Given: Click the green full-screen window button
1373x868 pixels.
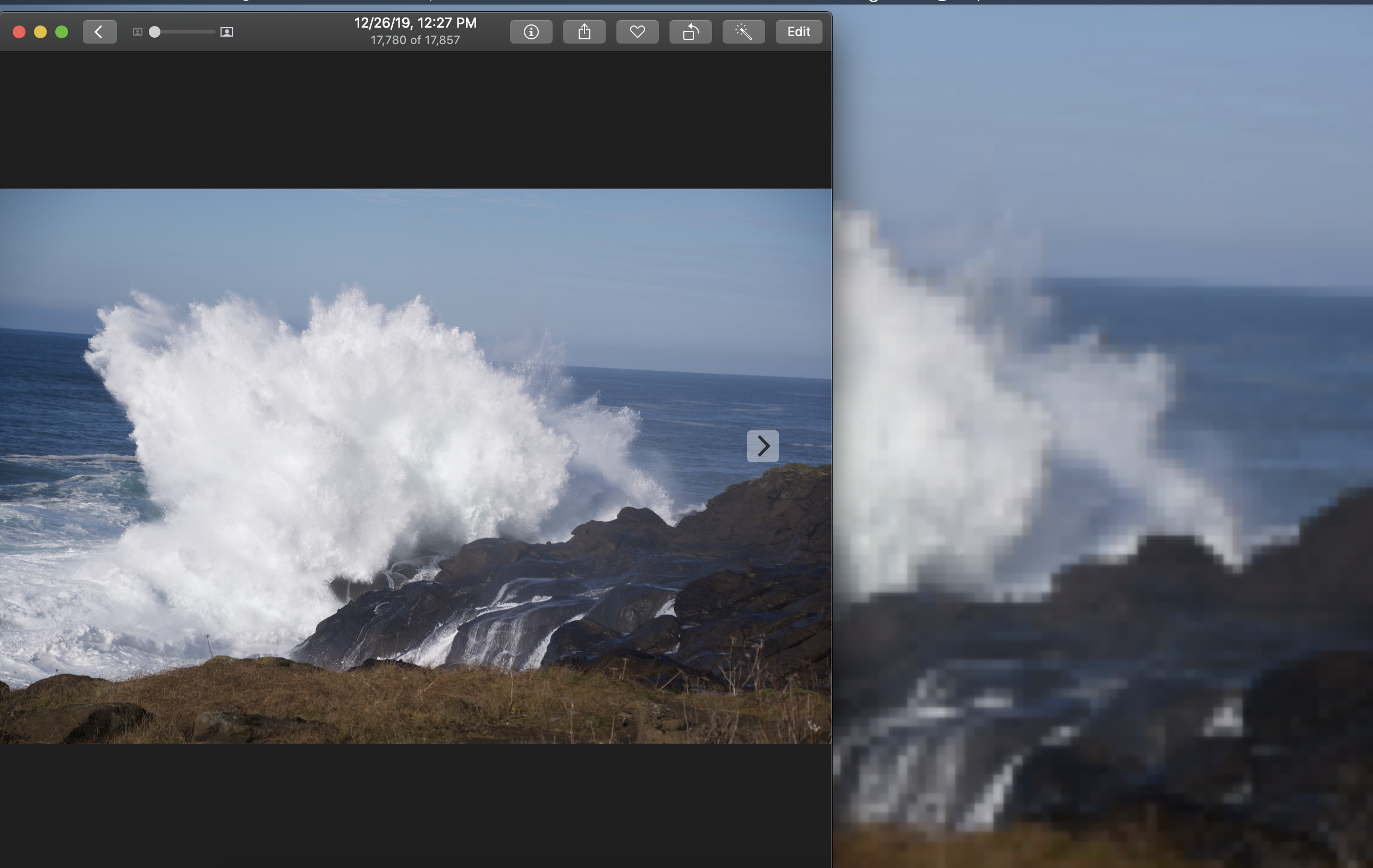Looking at the screenshot, I should [x=62, y=32].
